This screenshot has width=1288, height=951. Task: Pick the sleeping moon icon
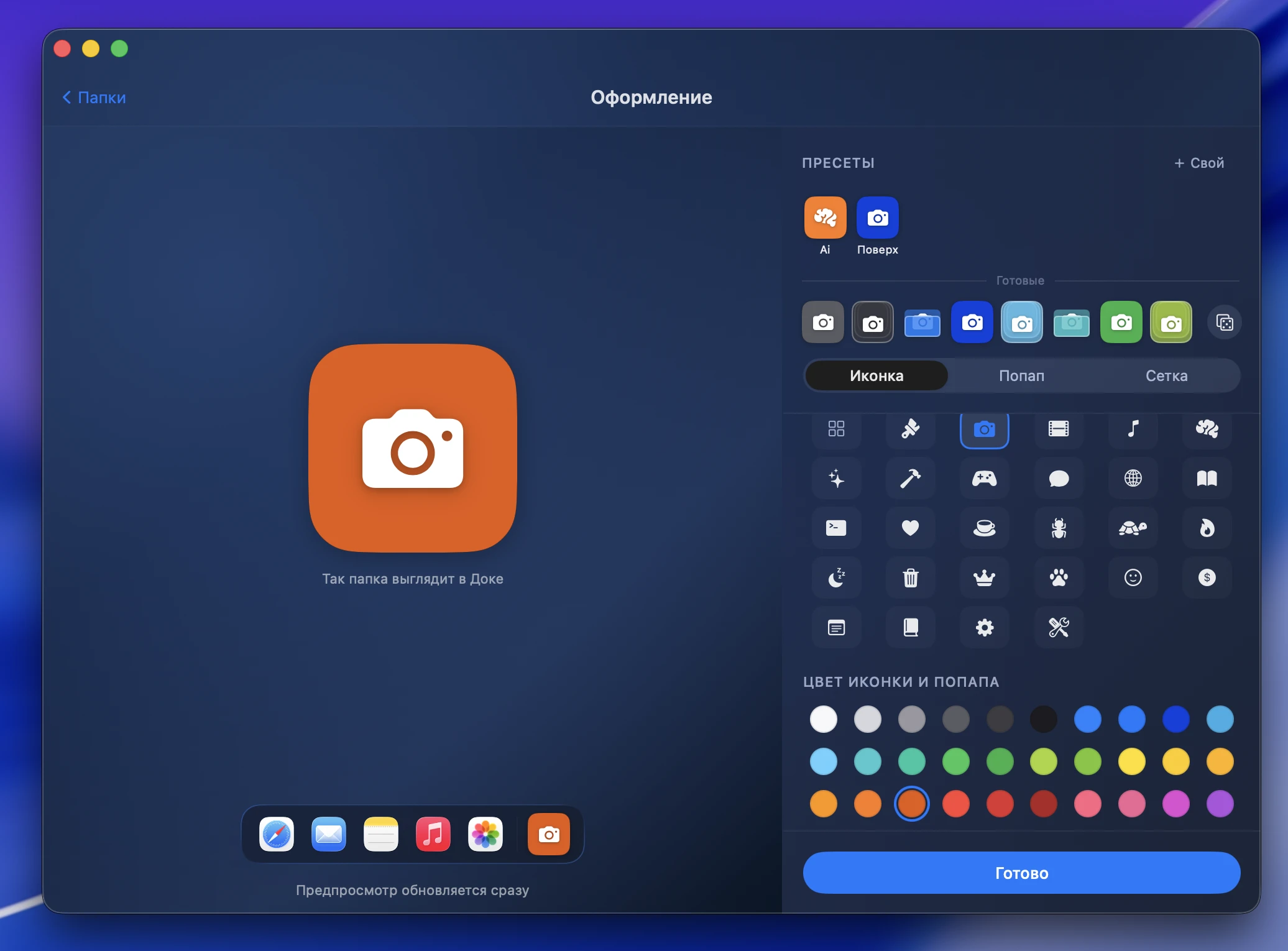pyautogui.click(x=836, y=577)
